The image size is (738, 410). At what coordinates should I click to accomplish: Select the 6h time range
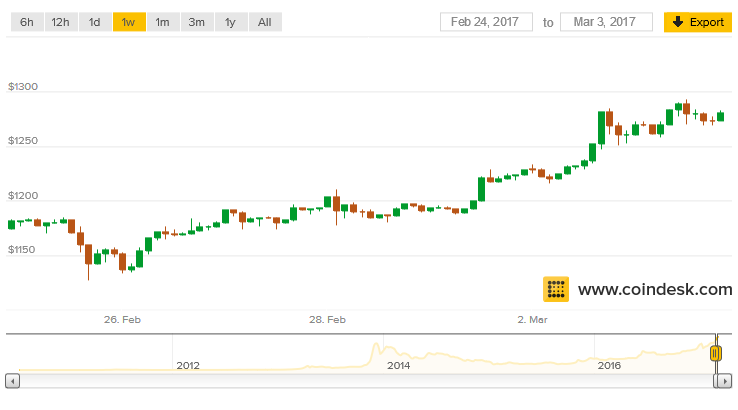(27, 22)
